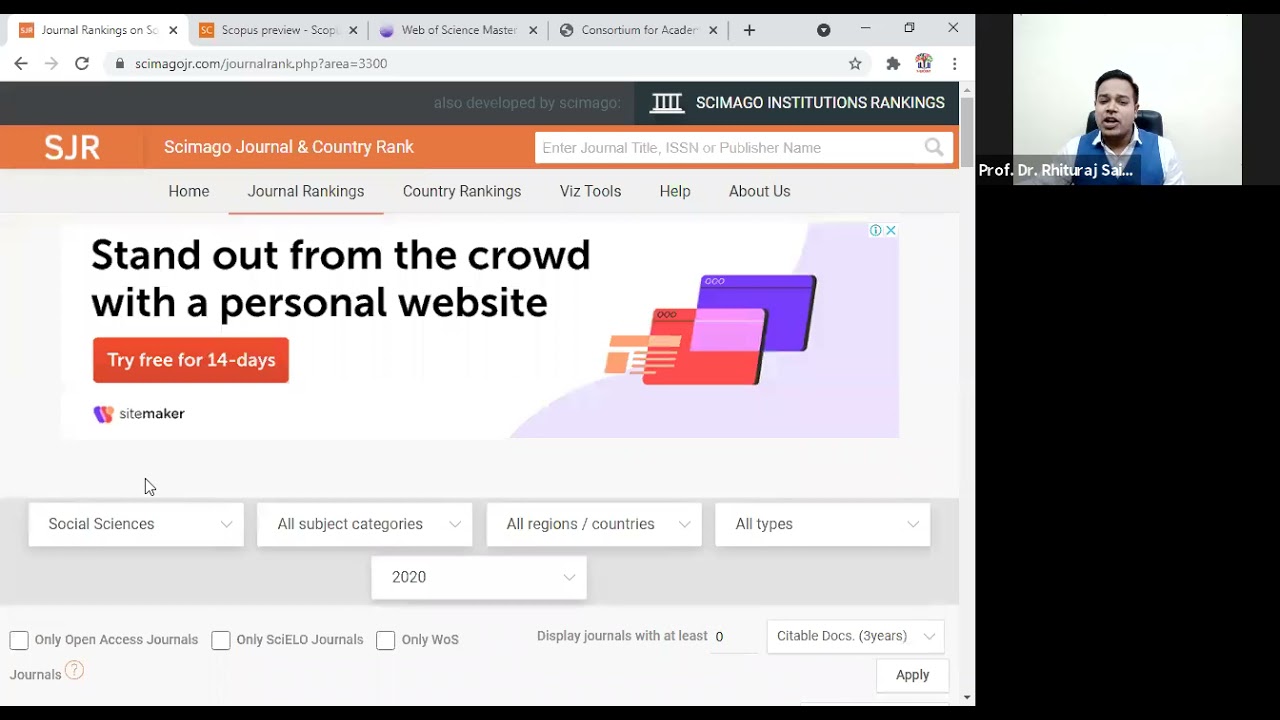This screenshot has width=1280, height=720.
Task: Click the minimum citable documents value field
Action: pyautogui.click(x=735, y=637)
